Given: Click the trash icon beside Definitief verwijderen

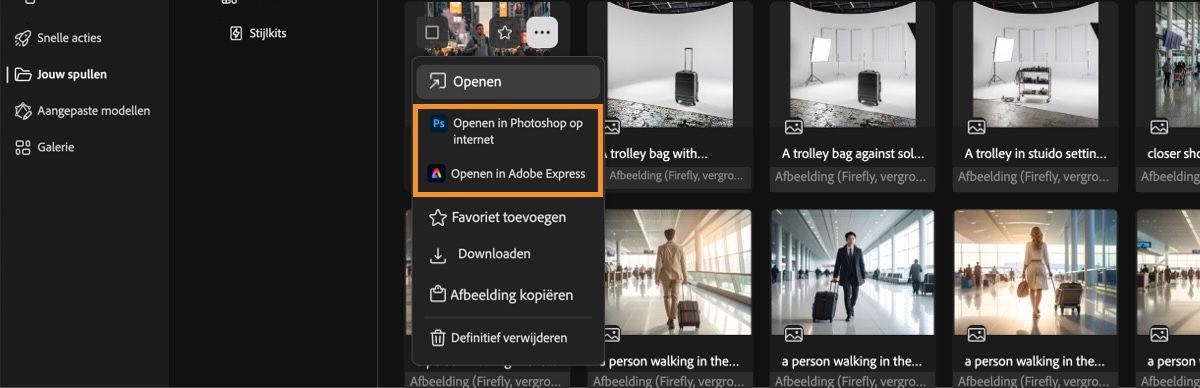Looking at the screenshot, I should (437, 338).
